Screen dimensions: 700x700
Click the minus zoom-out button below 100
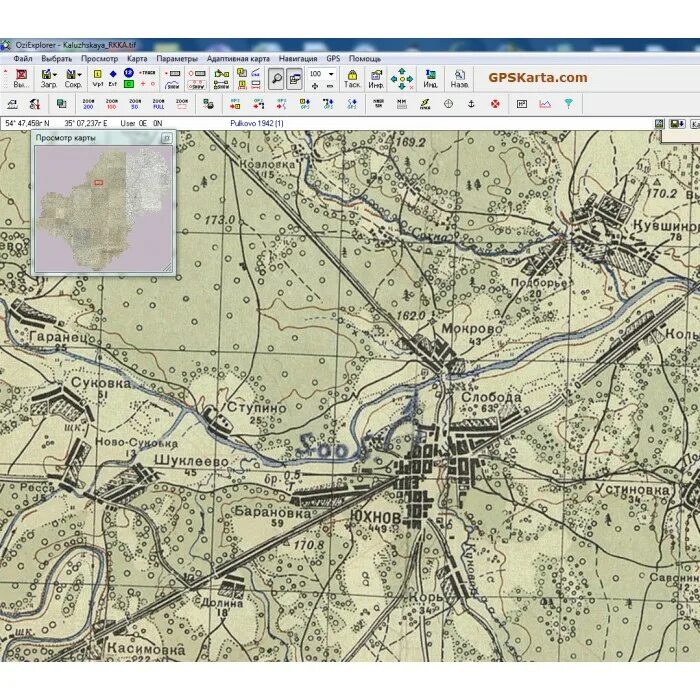pyautogui.click(x=329, y=86)
